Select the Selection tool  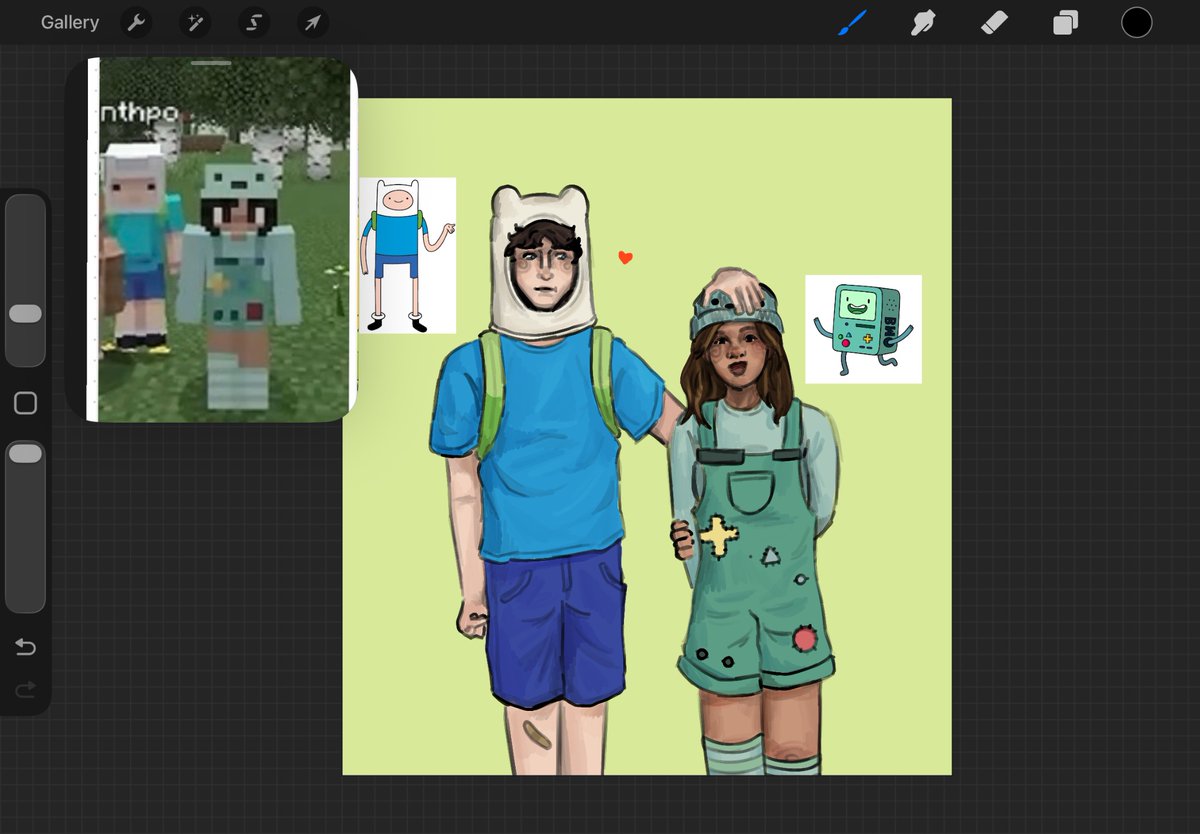click(x=254, y=22)
